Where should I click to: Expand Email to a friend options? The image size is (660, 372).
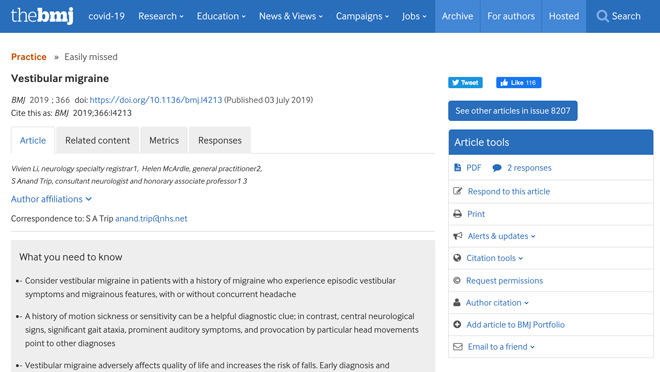pos(501,347)
